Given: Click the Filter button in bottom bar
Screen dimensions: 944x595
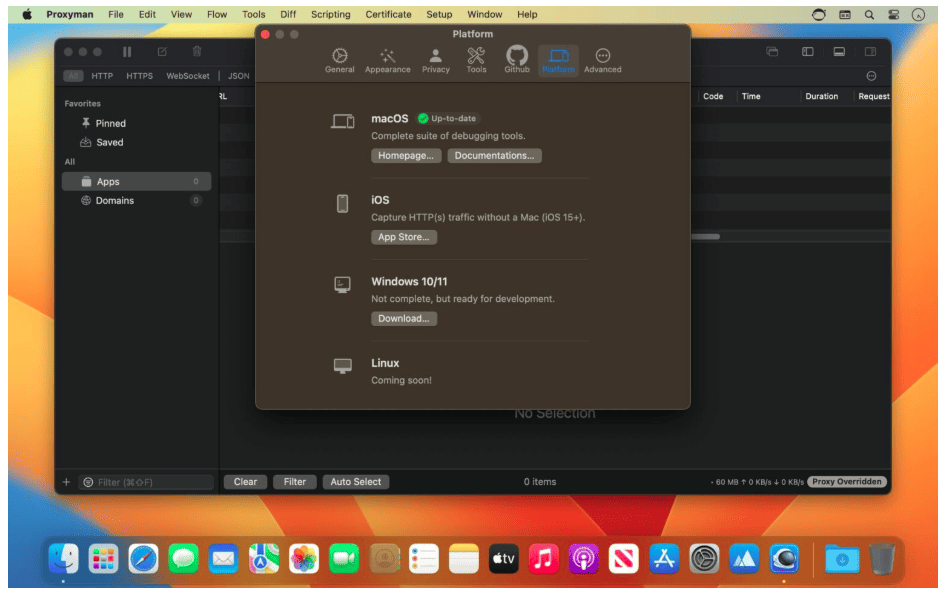Looking at the screenshot, I should click(x=294, y=481).
